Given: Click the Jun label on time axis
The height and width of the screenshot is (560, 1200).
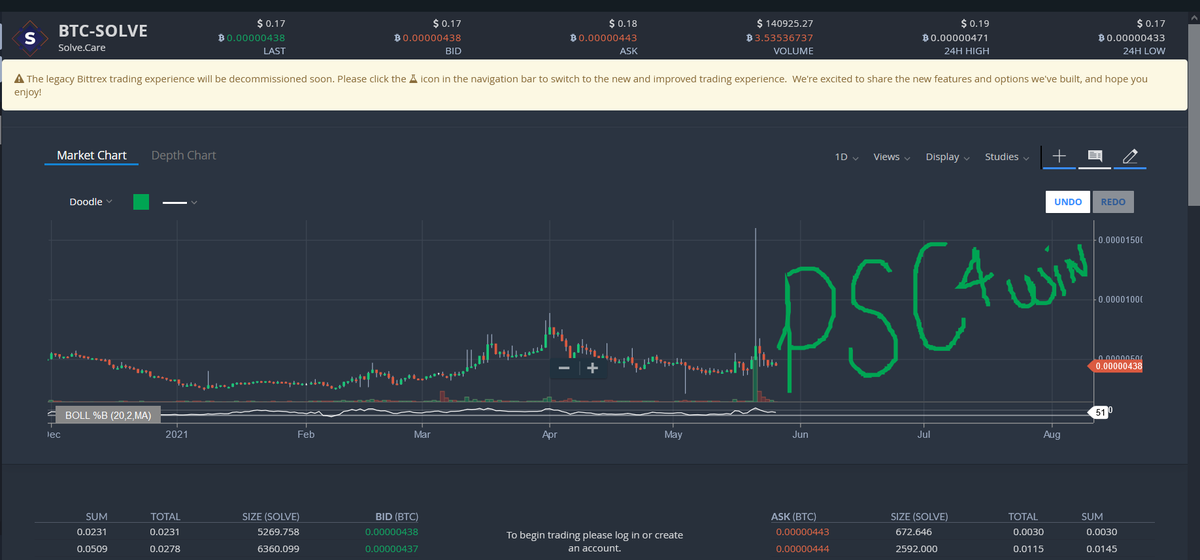Looking at the screenshot, I should tap(800, 435).
